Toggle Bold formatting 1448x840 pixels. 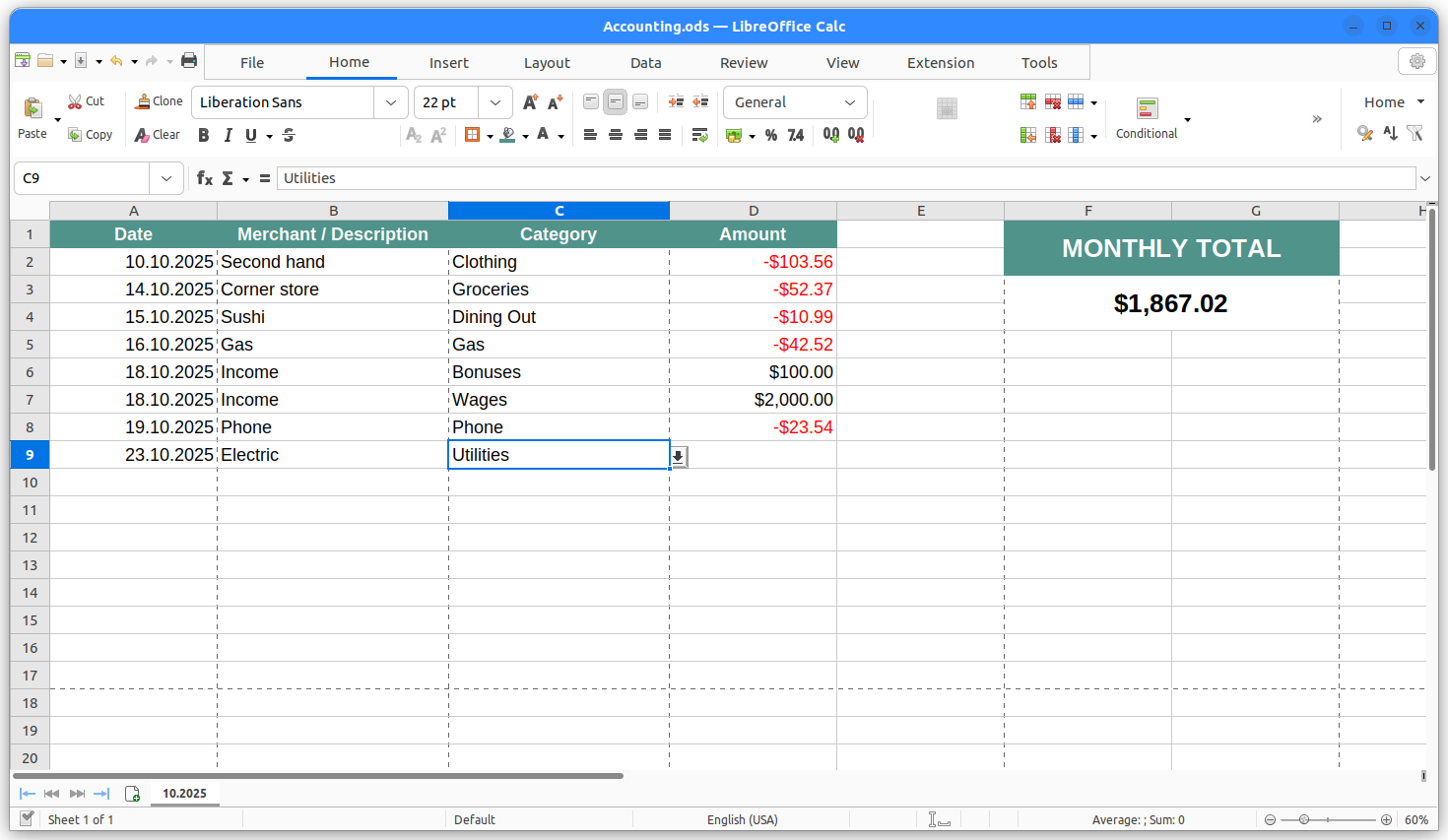203,135
